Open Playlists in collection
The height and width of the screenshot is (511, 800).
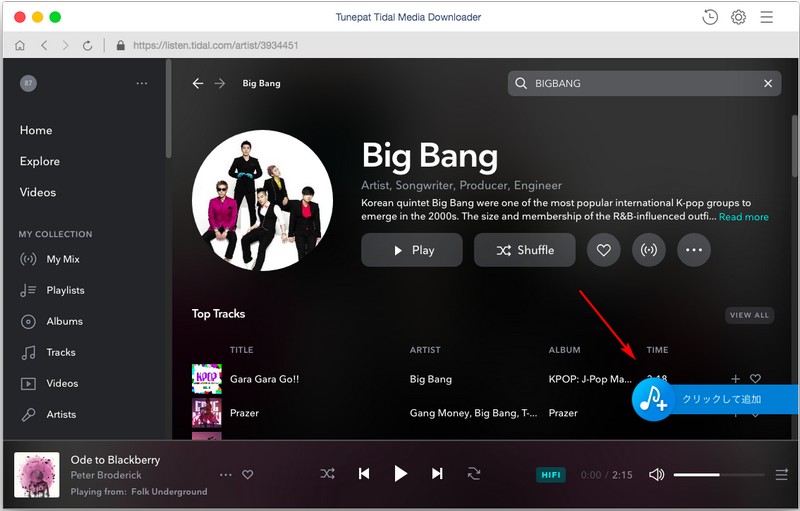(52, 290)
